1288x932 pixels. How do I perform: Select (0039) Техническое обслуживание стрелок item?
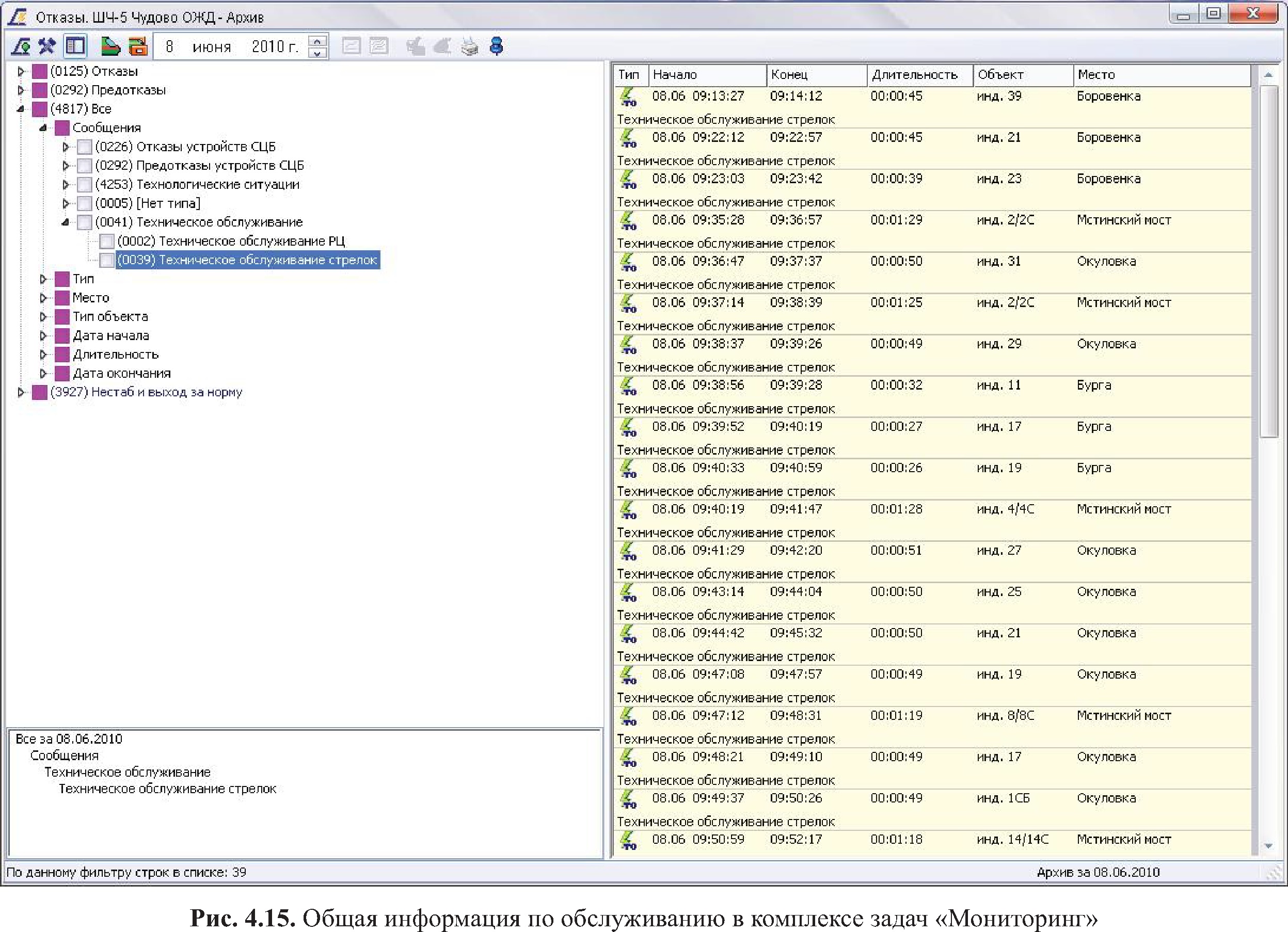(247, 260)
